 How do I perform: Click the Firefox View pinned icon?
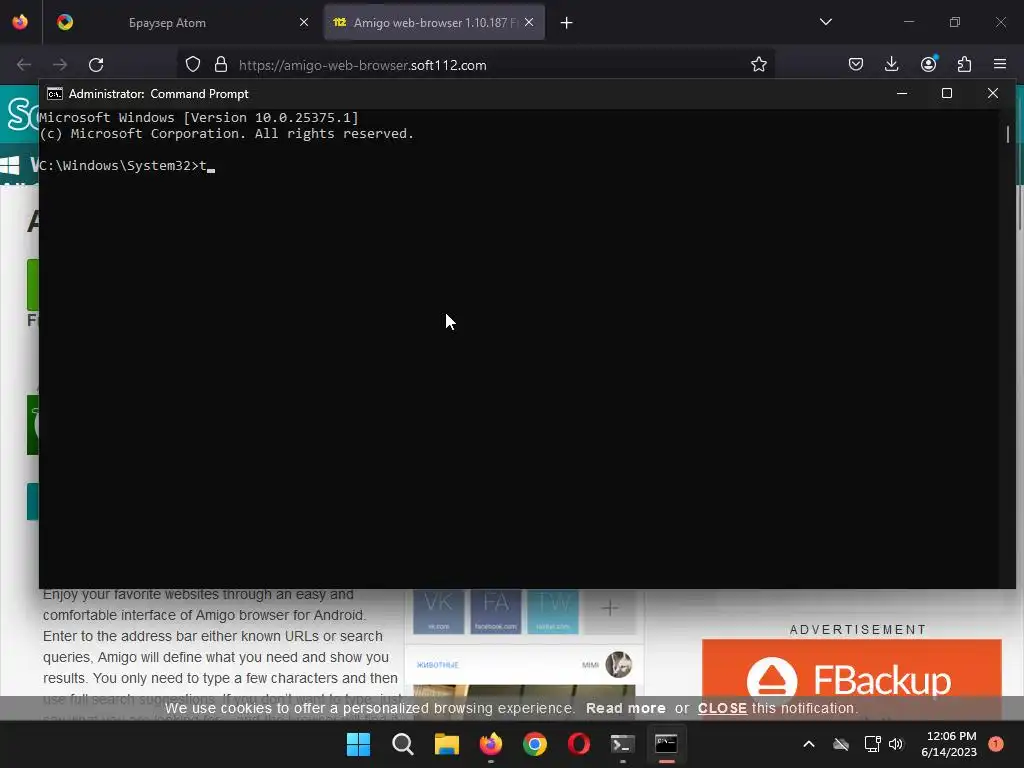point(20,23)
